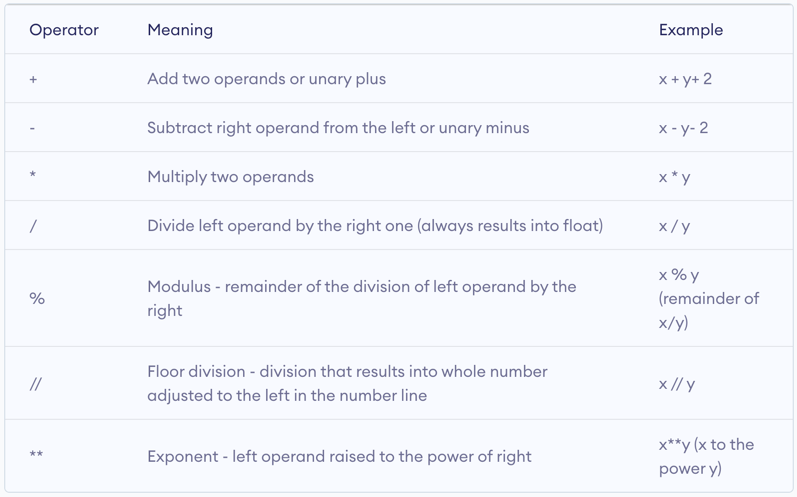
Task: Select the minus operator symbol cell
Action: click(33, 128)
